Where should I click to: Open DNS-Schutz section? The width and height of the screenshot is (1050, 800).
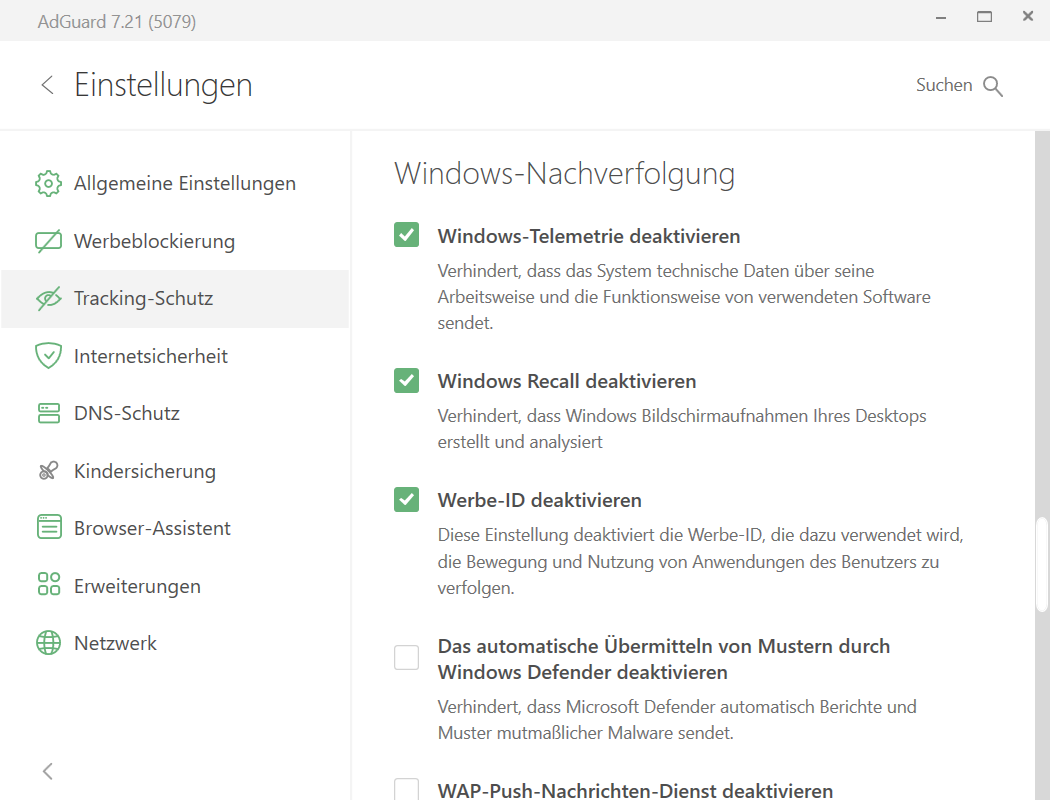pos(175,413)
